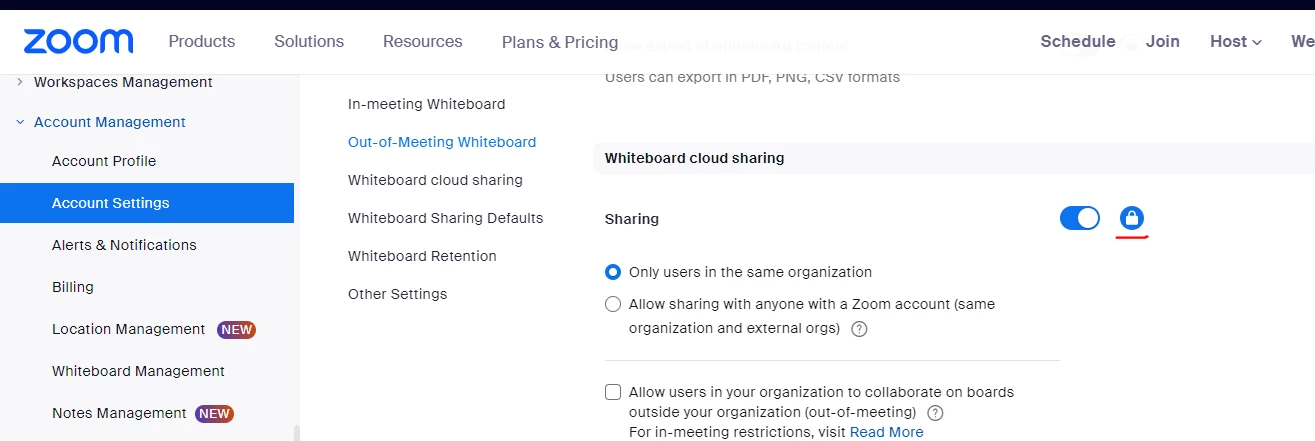Go to Whiteboard Retention settings
The width and height of the screenshot is (1315, 441).
tap(422, 256)
